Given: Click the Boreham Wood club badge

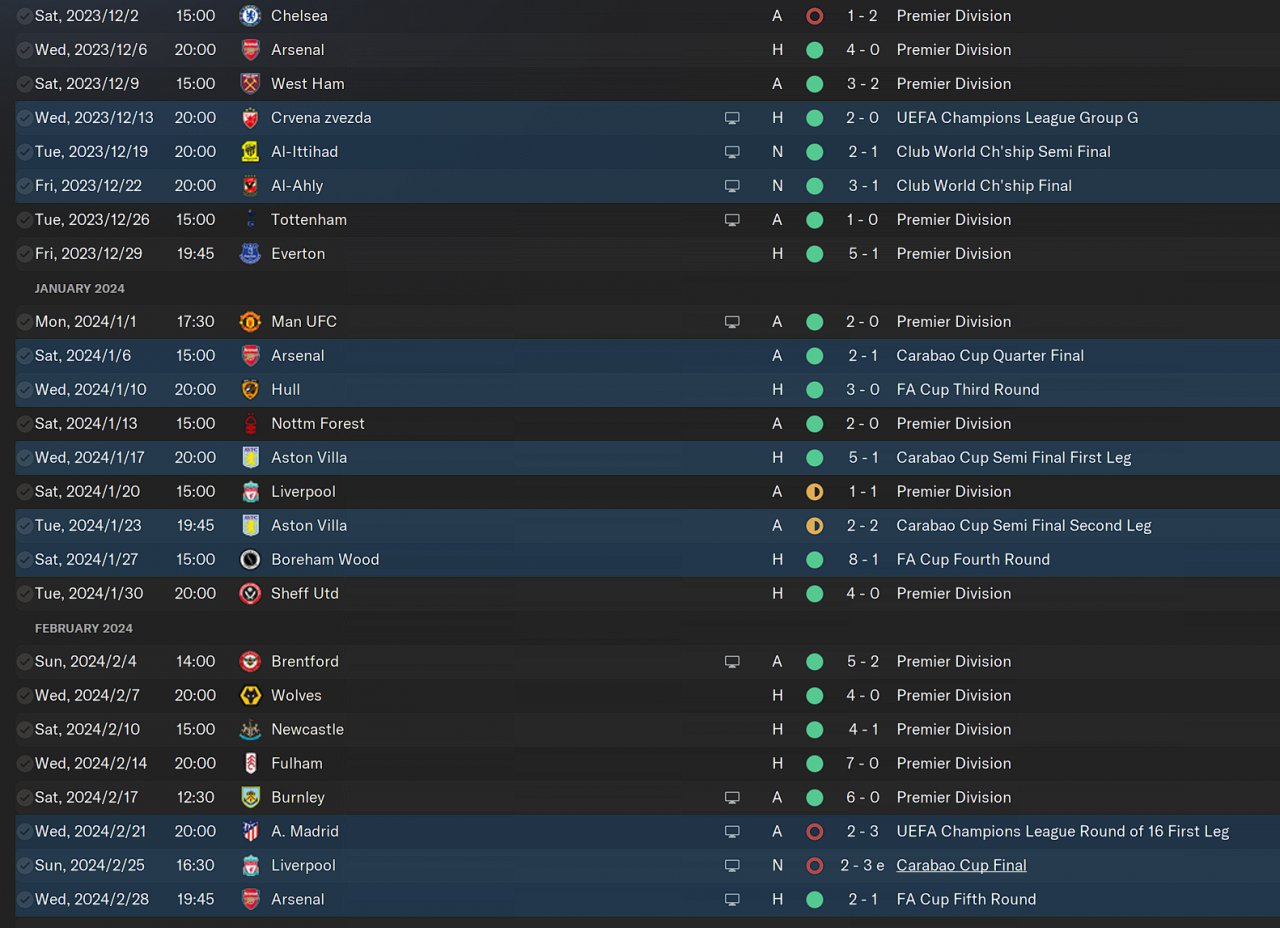Looking at the screenshot, I should 250,560.
